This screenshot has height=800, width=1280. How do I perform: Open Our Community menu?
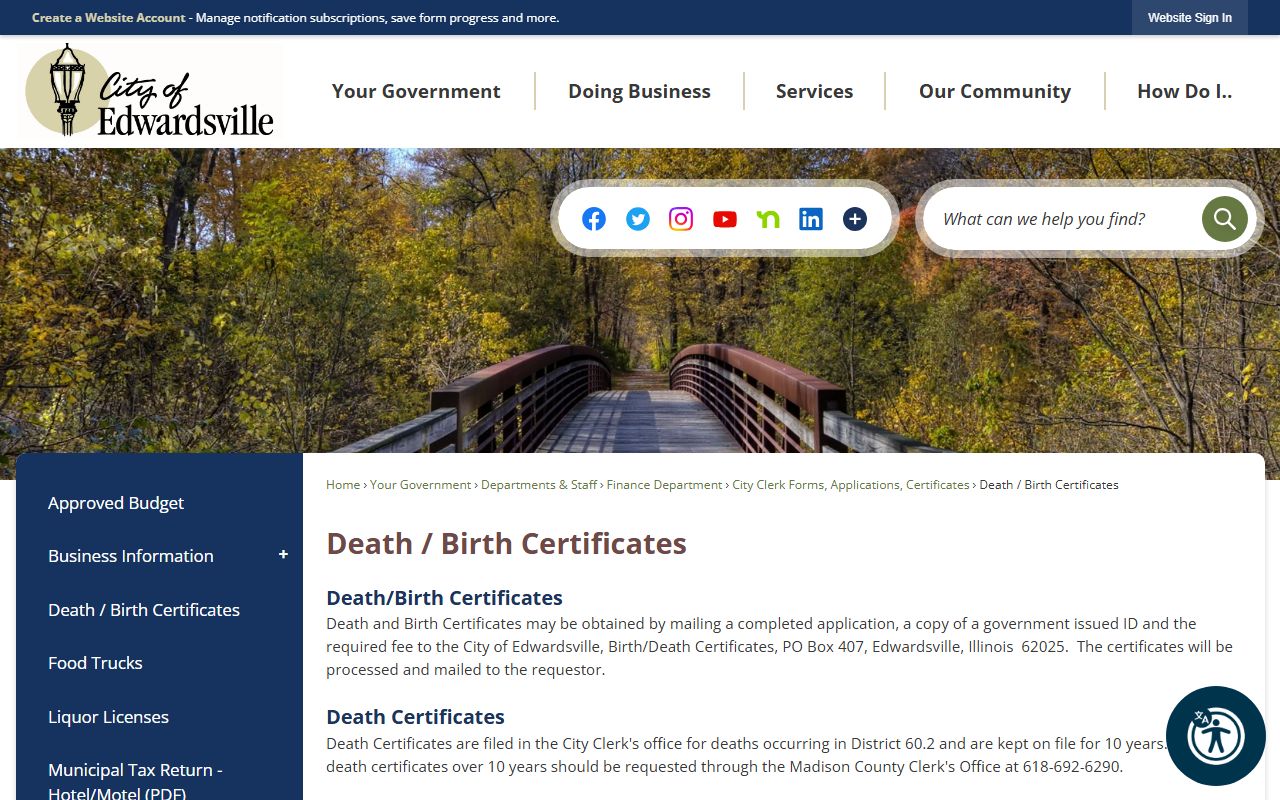[x=995, y=91]
